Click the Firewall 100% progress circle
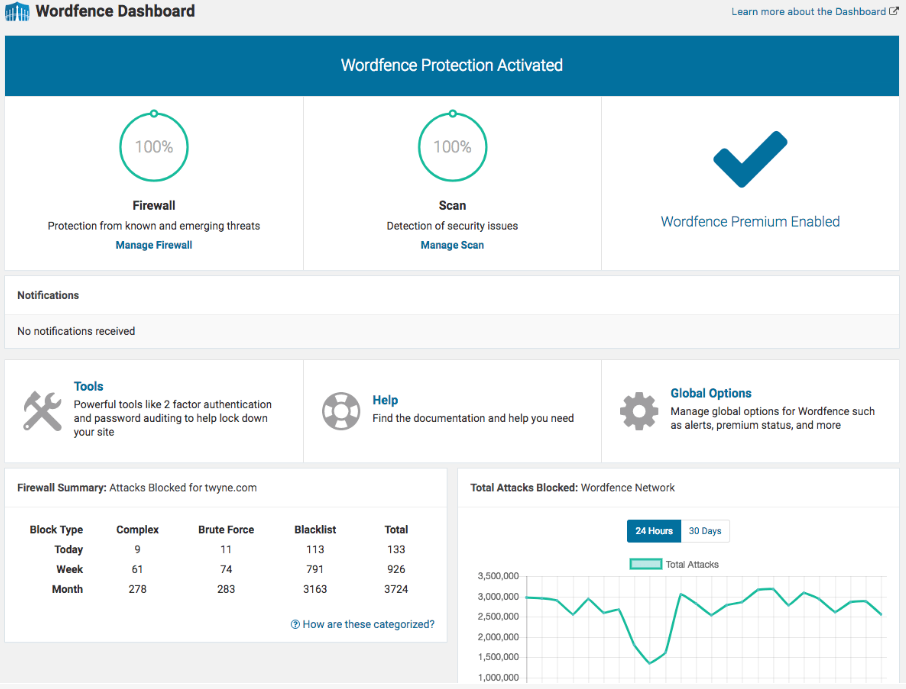Screen dimensions: 906x689 pos(153,146)
